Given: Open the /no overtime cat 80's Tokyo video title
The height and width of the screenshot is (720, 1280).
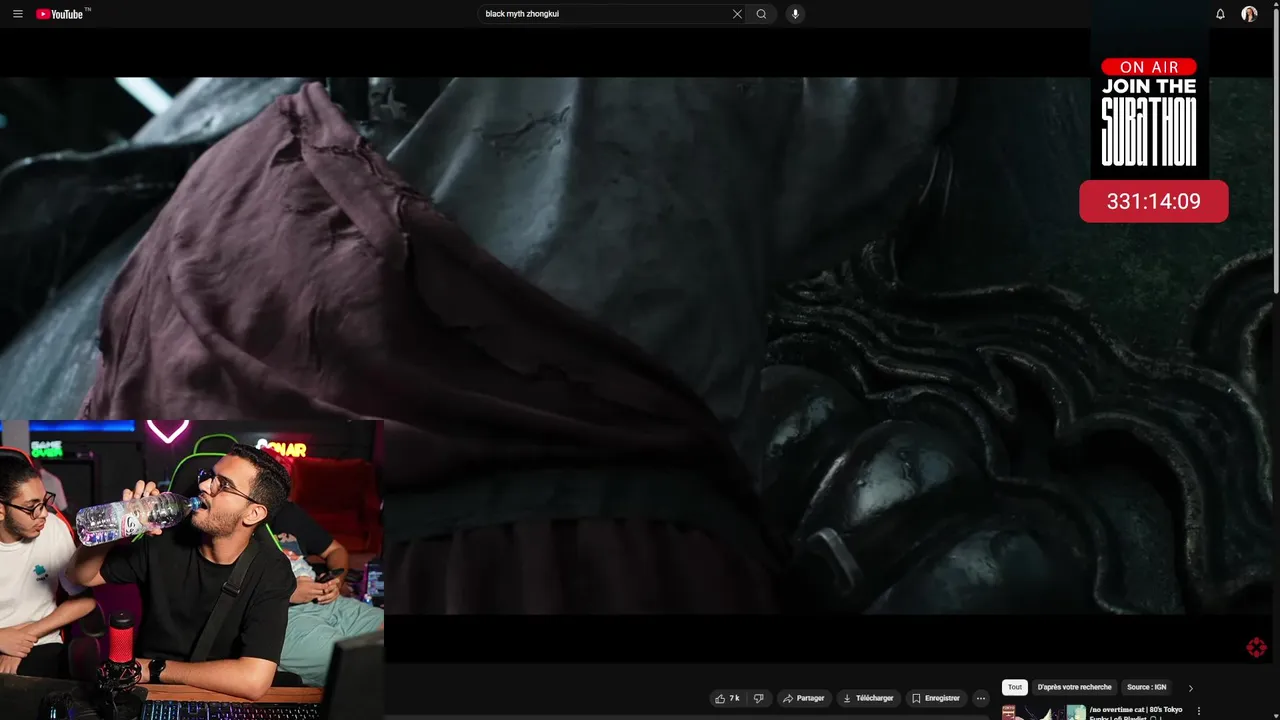Looking at the screenshot, I should (x=1136, y=713).
